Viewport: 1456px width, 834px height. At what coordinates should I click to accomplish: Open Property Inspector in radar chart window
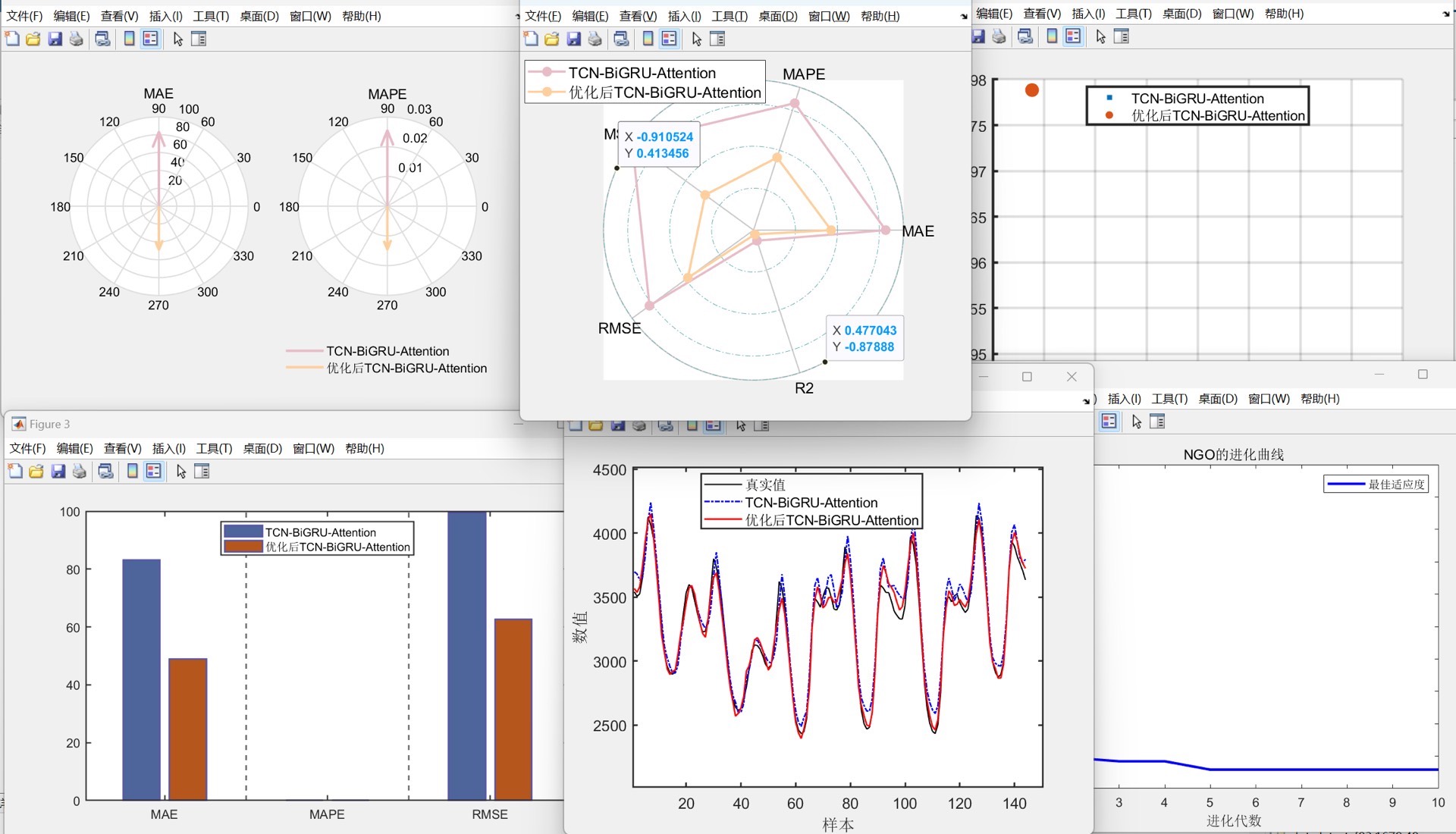(717, 39)
